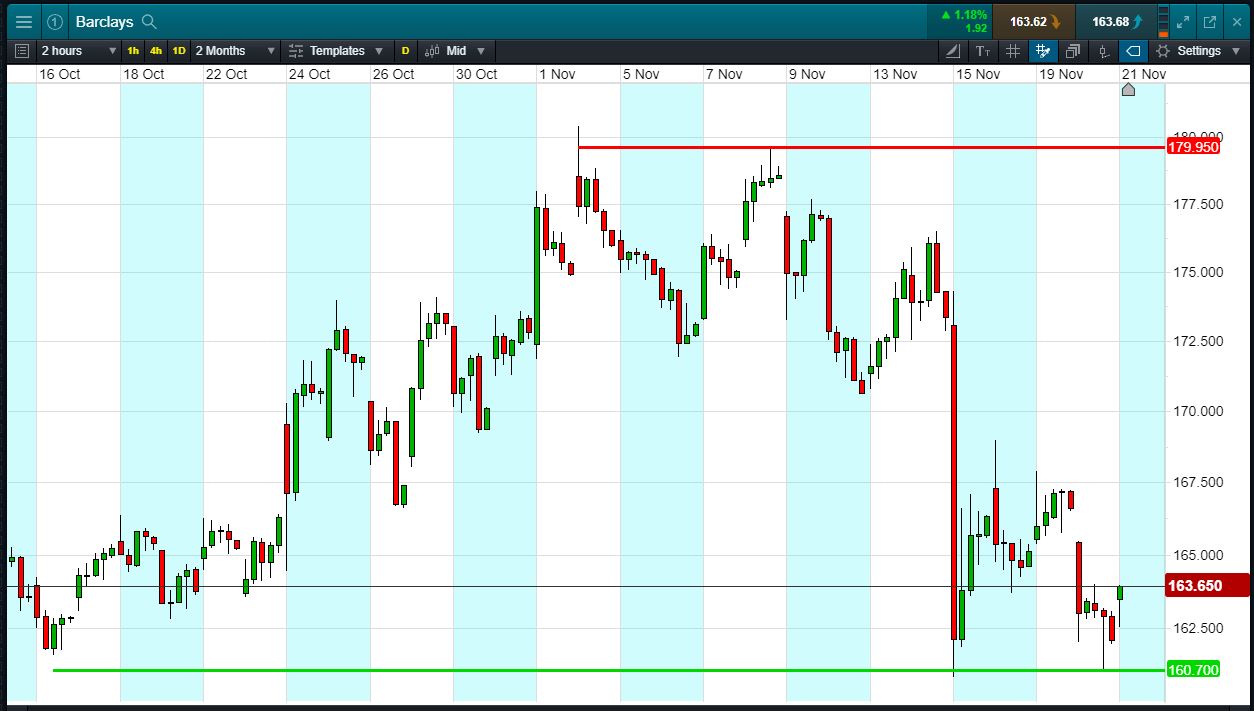Toggle the highlighted drawing mode grid tool
This screenshot has height=711, width=1254.
[x=1043, y=51]
